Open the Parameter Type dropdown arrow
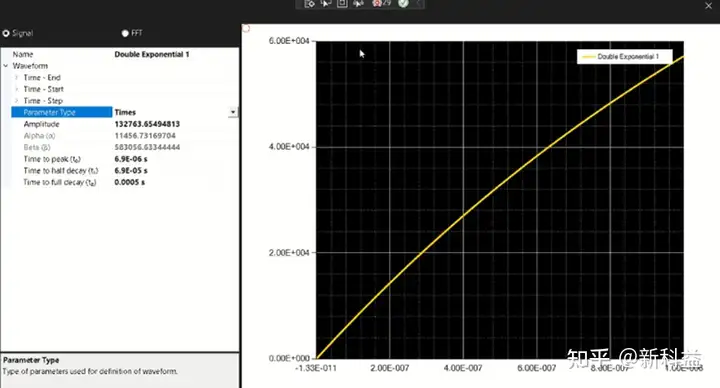 pyautogui.click(x=233, y=112)
